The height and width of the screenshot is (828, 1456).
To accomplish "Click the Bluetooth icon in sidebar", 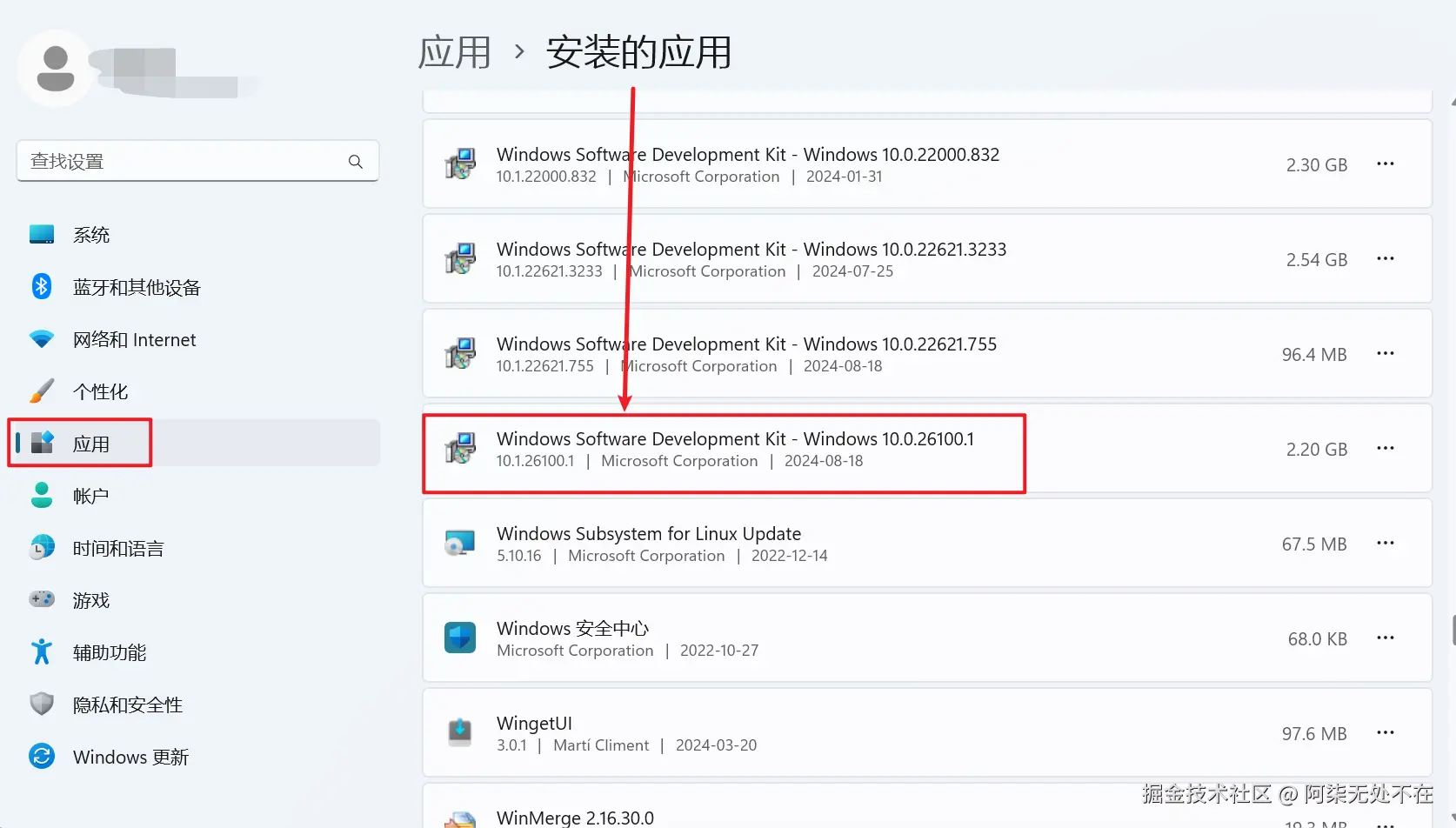I will 42,286.
